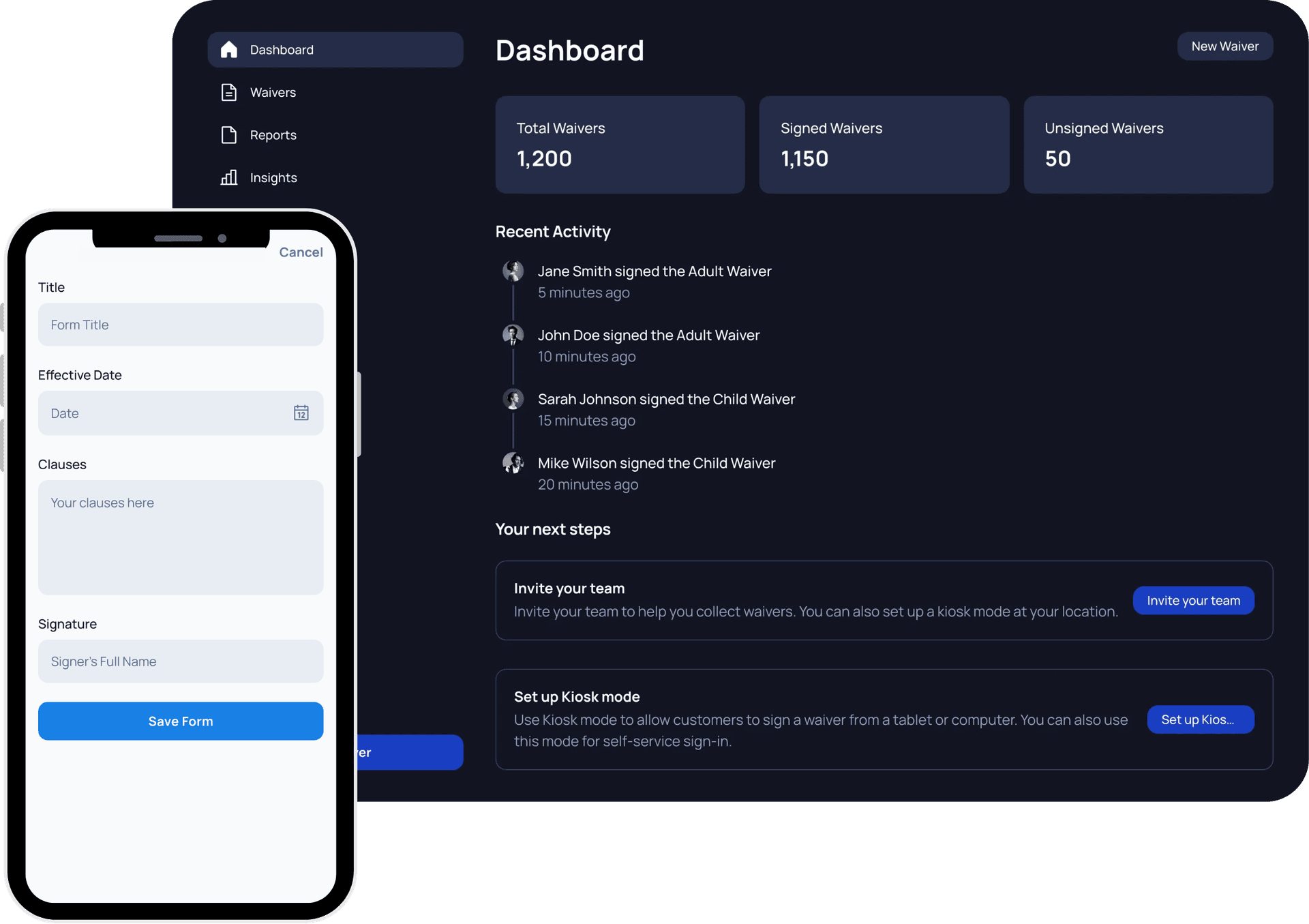Click the Invite your team button
Image resolution: width=1309 pixels, height=924 pixels.
[x=1193, y=600]
